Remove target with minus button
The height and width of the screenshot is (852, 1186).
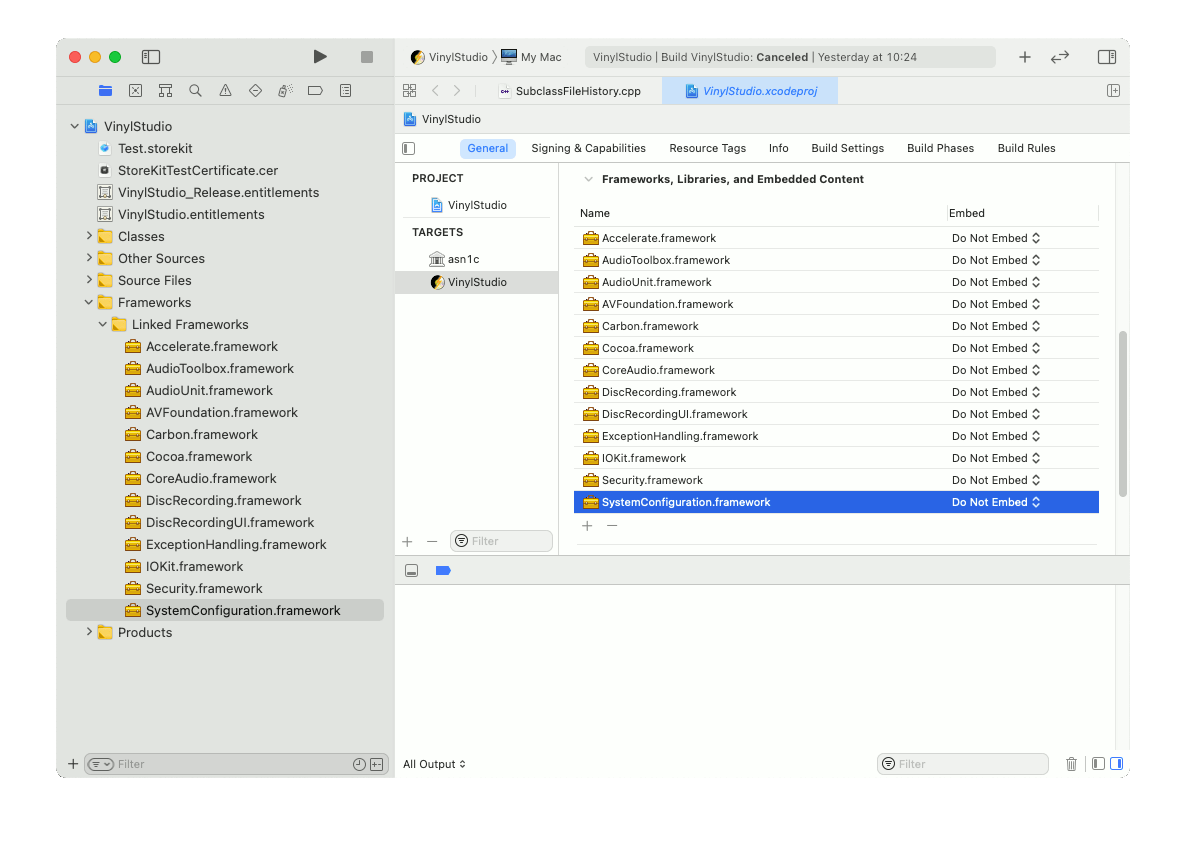[x=432, y=541]
